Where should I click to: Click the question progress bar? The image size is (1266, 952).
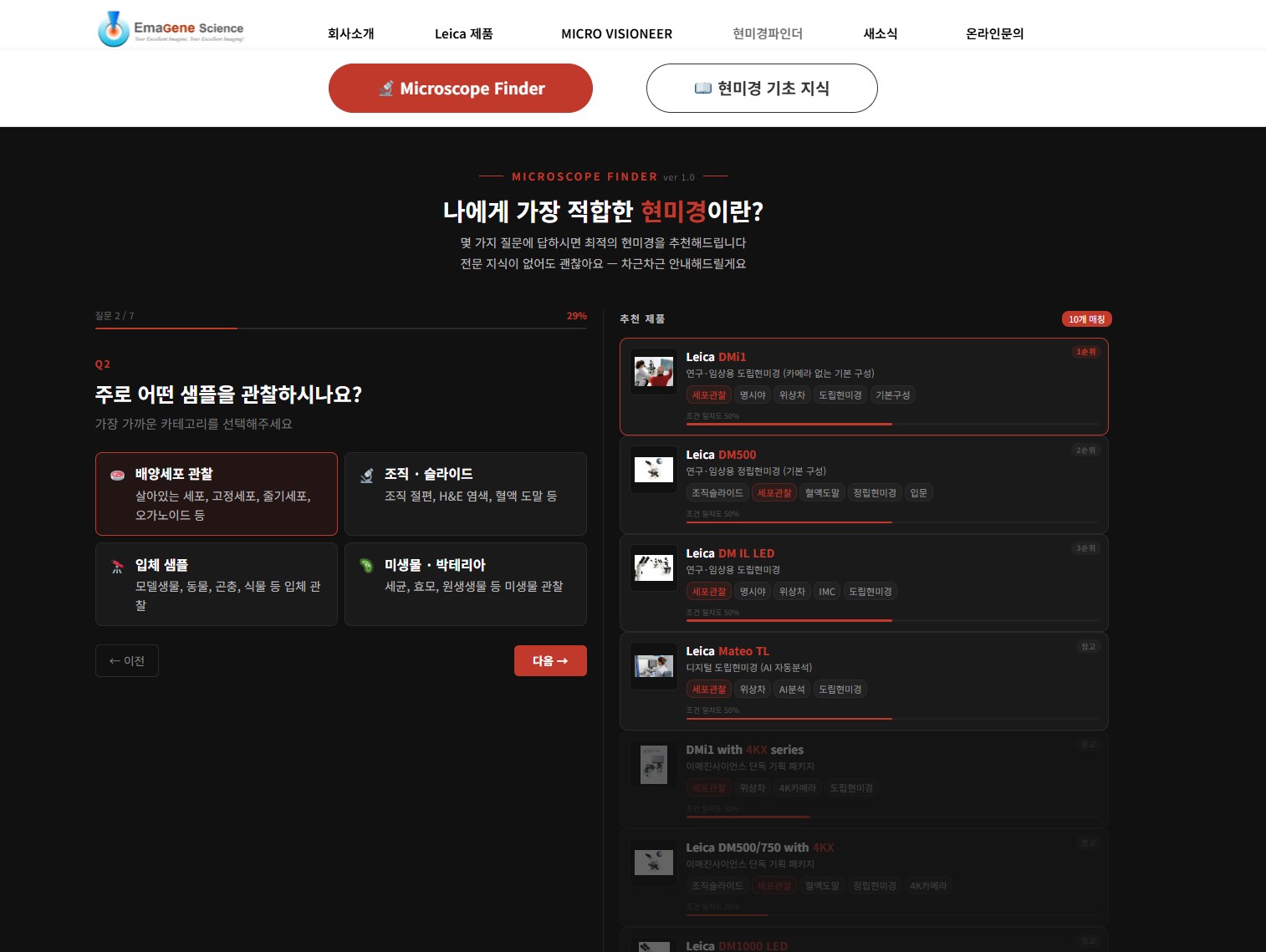tap(341, 328)
